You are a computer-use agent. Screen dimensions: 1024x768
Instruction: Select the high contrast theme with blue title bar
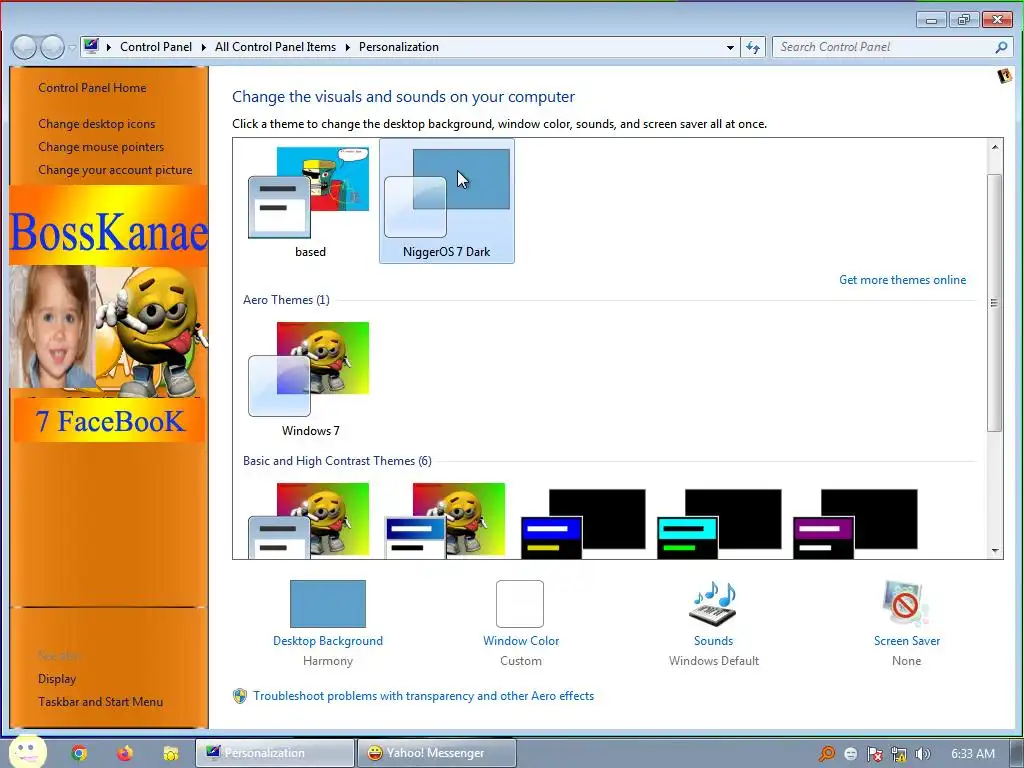pyautogui.click(x=583, y=522)
